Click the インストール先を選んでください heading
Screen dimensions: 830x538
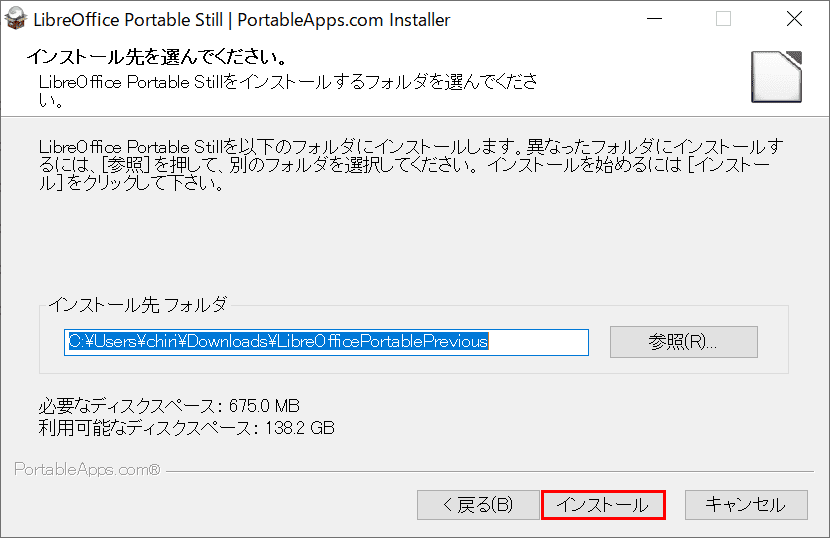click(157, 57)
